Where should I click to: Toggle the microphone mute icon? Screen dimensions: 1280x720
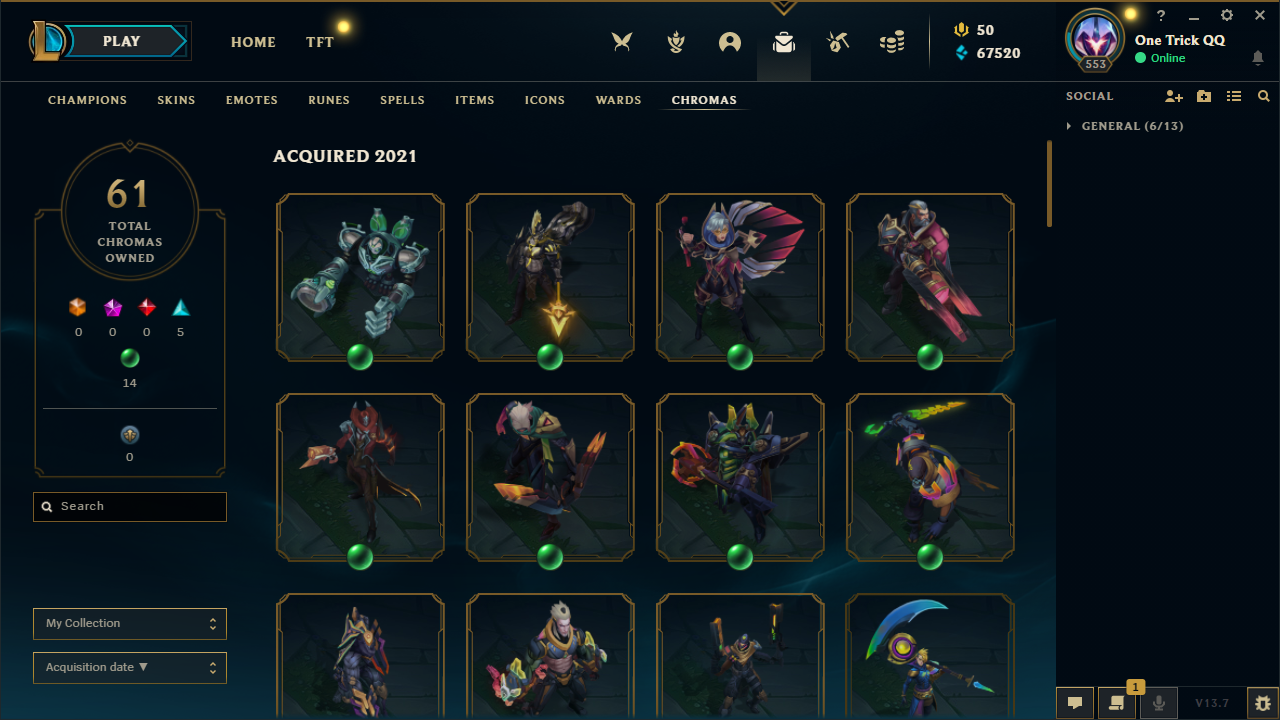[1159, 703]
